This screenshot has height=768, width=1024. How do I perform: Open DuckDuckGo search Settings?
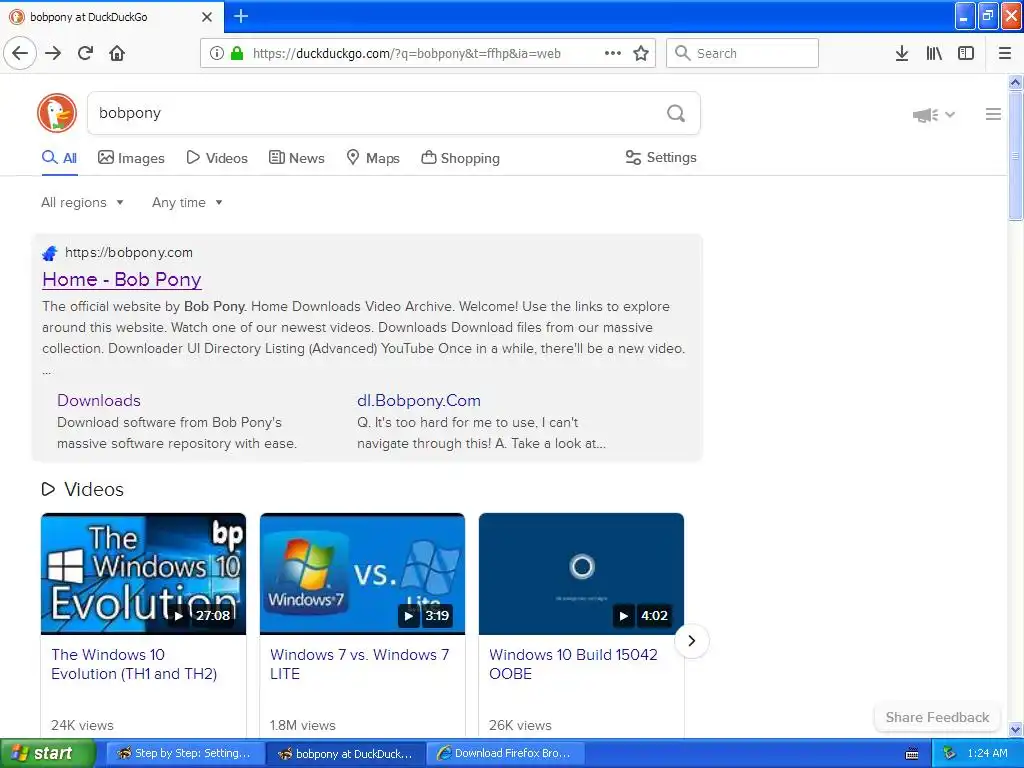point(661,157)
